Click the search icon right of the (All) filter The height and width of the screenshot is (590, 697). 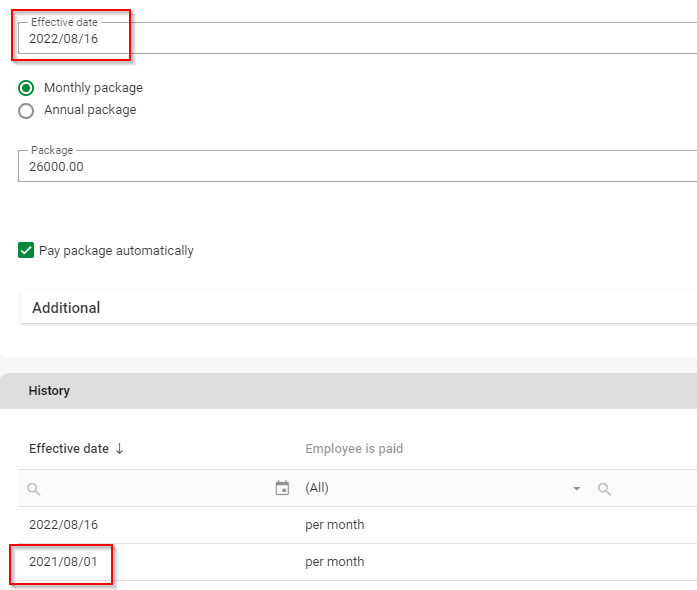pyautogui.click(x=604, y=489)
